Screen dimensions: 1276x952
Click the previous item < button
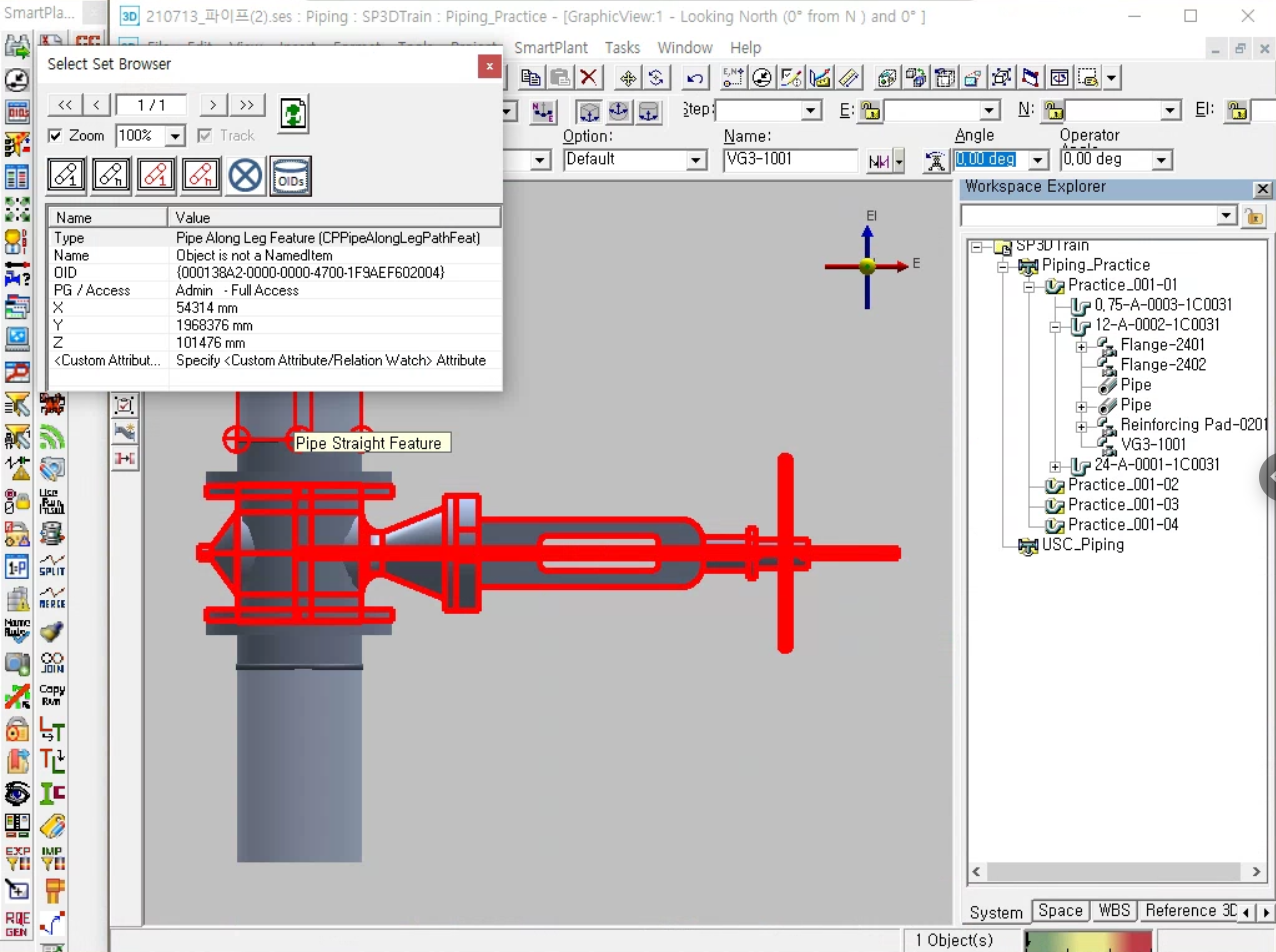[x=96, y=105]
